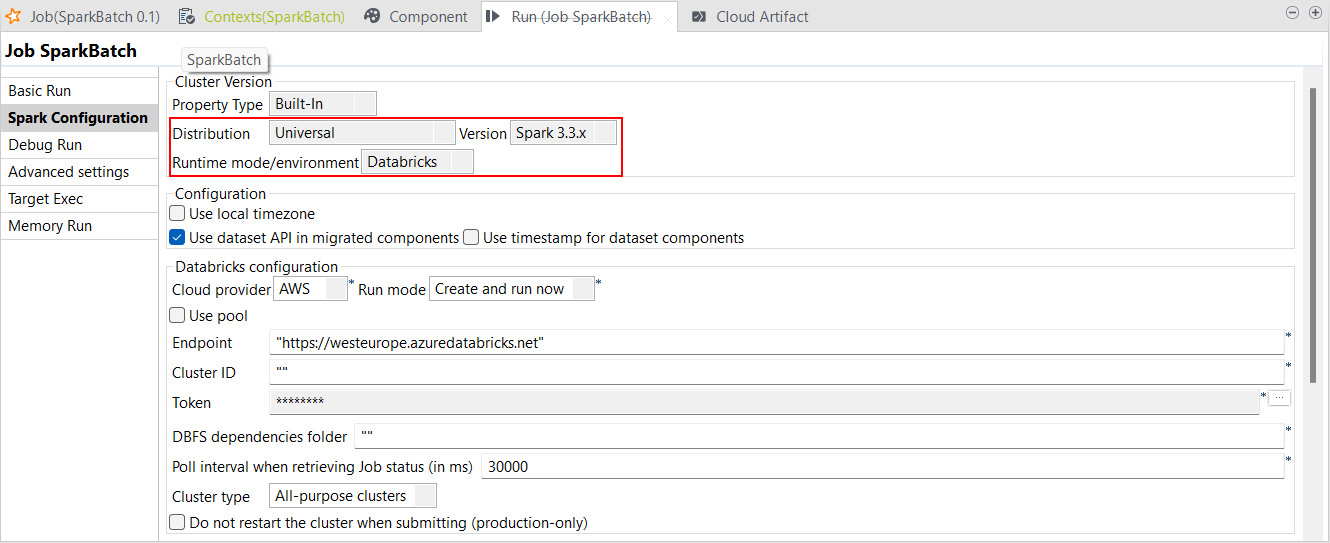Click the Component palette icon
The height and width of the screenshot is (543, 1330).
click(x=372, y=17)
